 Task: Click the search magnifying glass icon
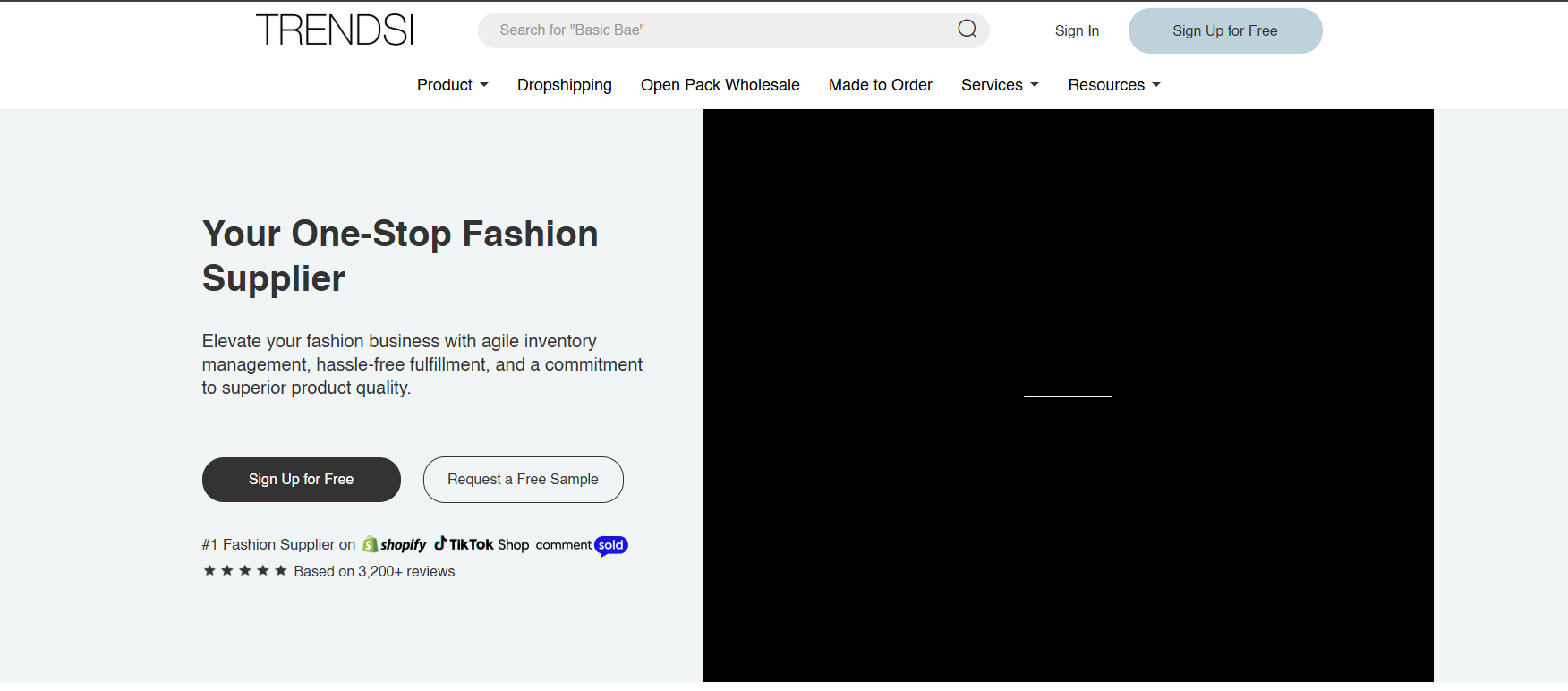[967, 30]
